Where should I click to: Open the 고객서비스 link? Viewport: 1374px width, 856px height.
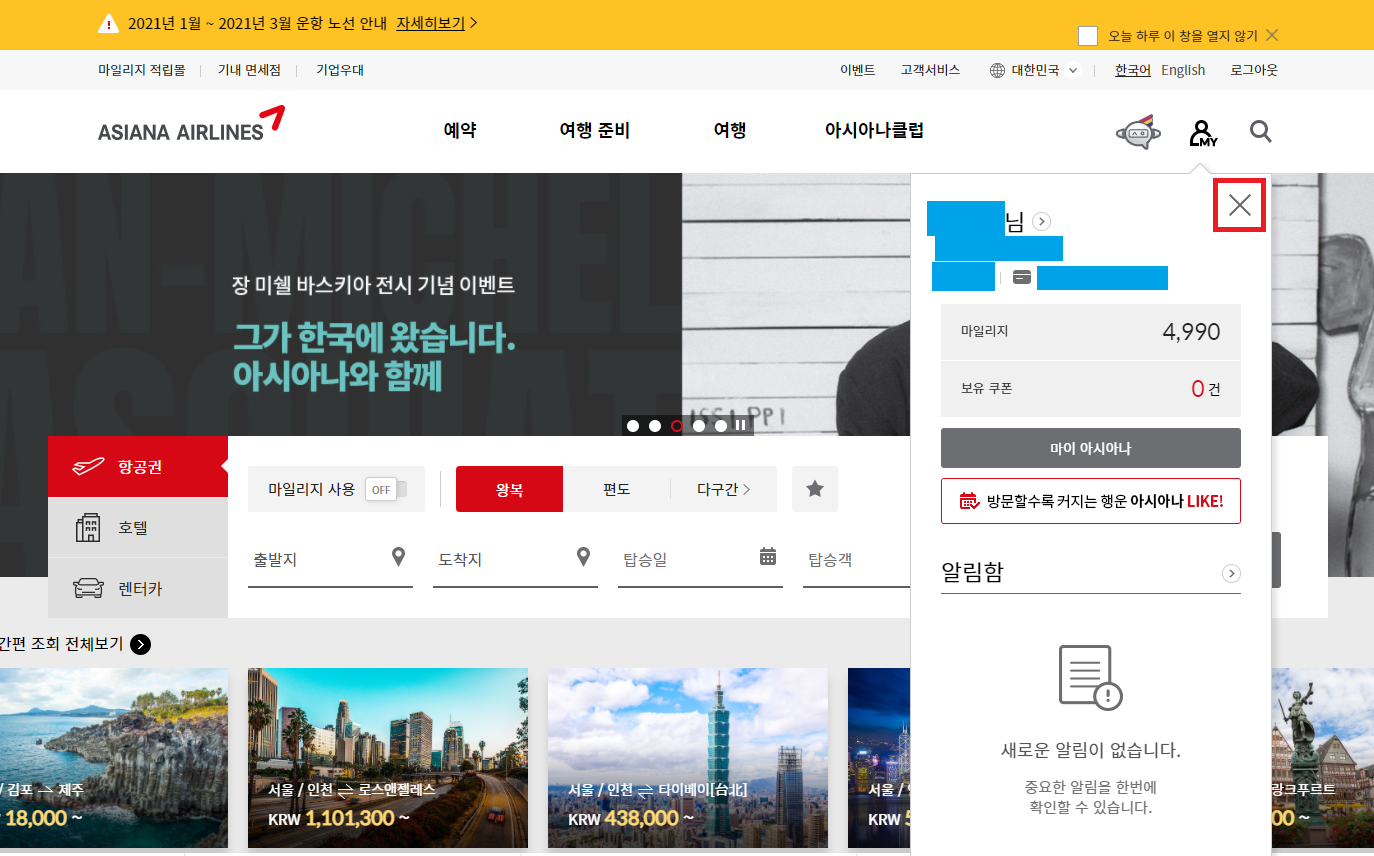point(930,70)
